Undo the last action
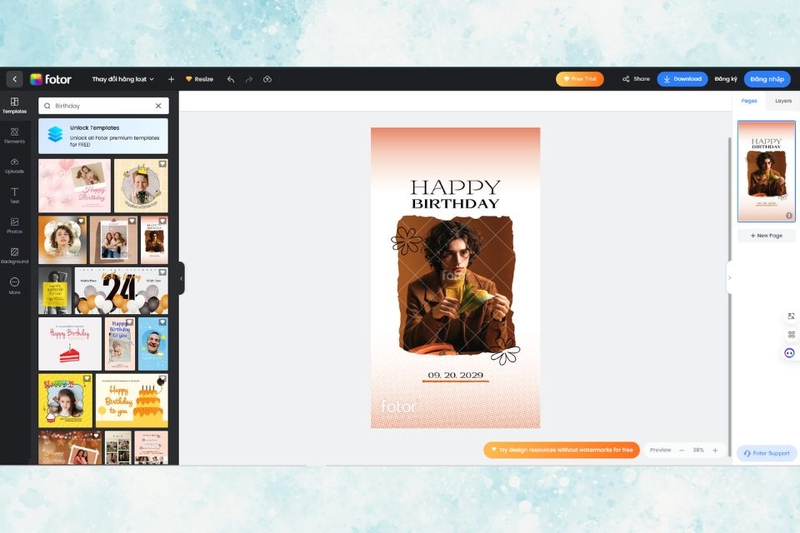This screenshot has width=800, height=533. (231, 79)
